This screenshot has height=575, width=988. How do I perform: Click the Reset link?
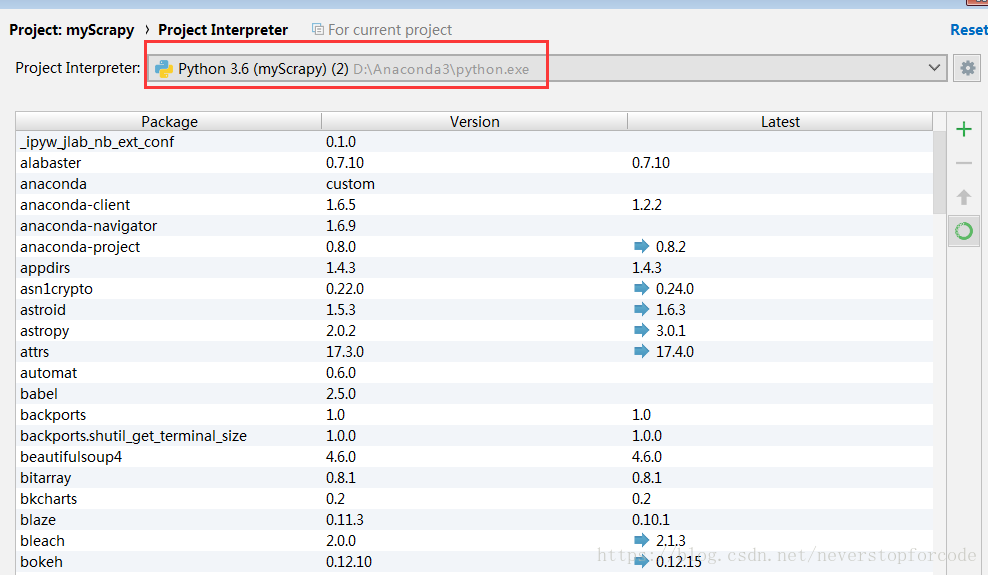[x=968, y=30]
